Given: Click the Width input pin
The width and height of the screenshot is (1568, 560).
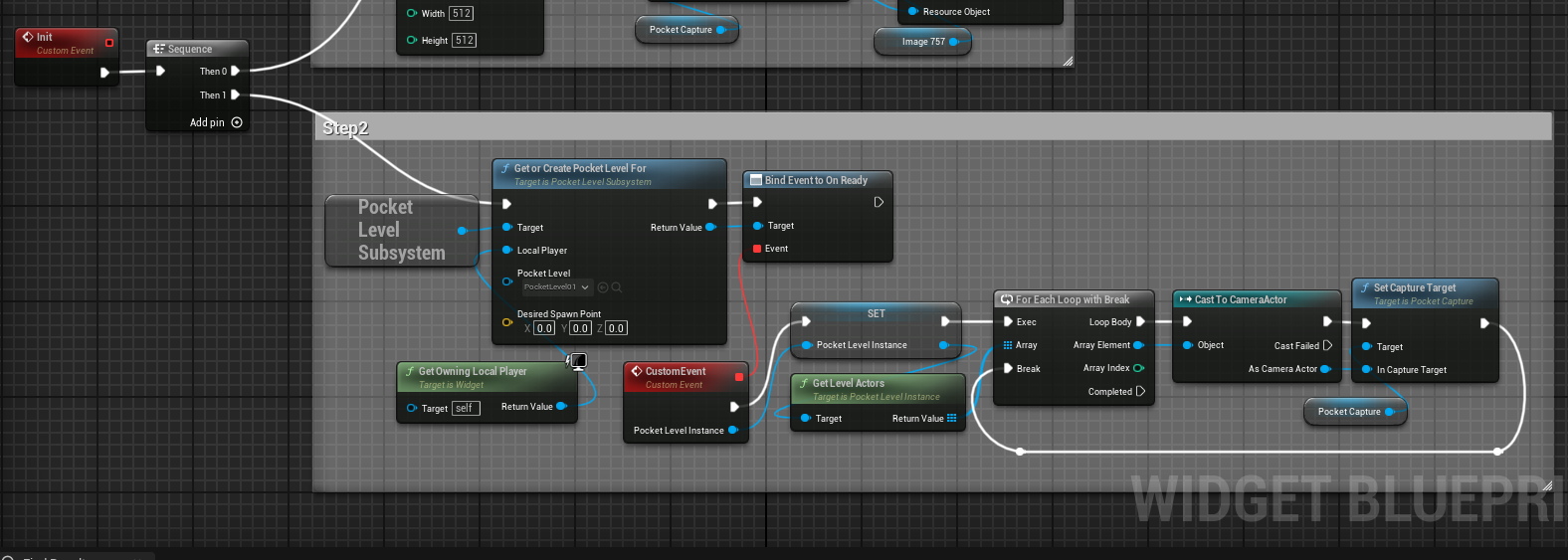Looking at the screenshot, I should coord(412,13).
